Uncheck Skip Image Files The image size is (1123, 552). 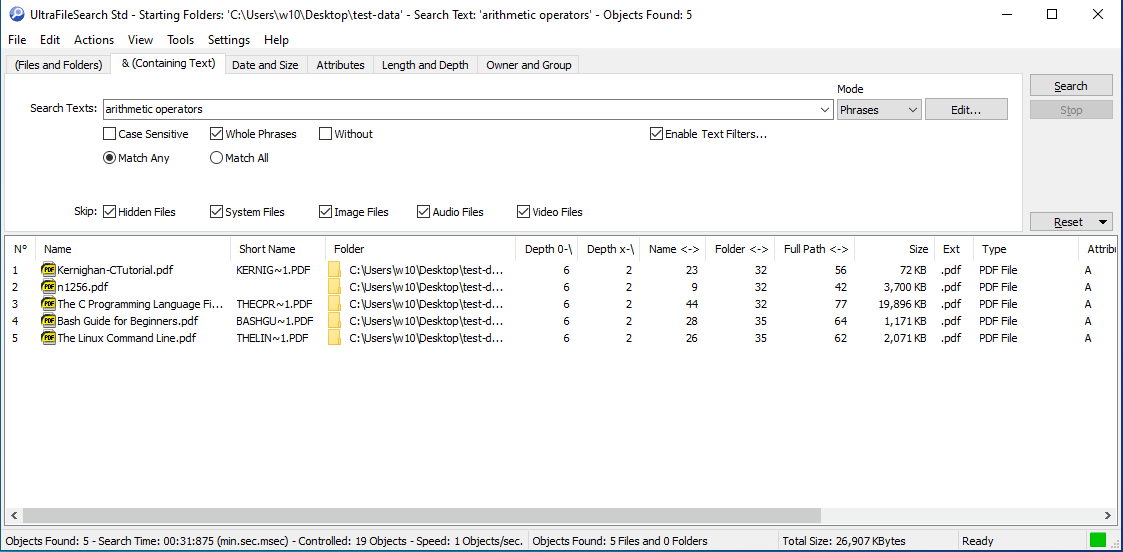pos(325,212)
